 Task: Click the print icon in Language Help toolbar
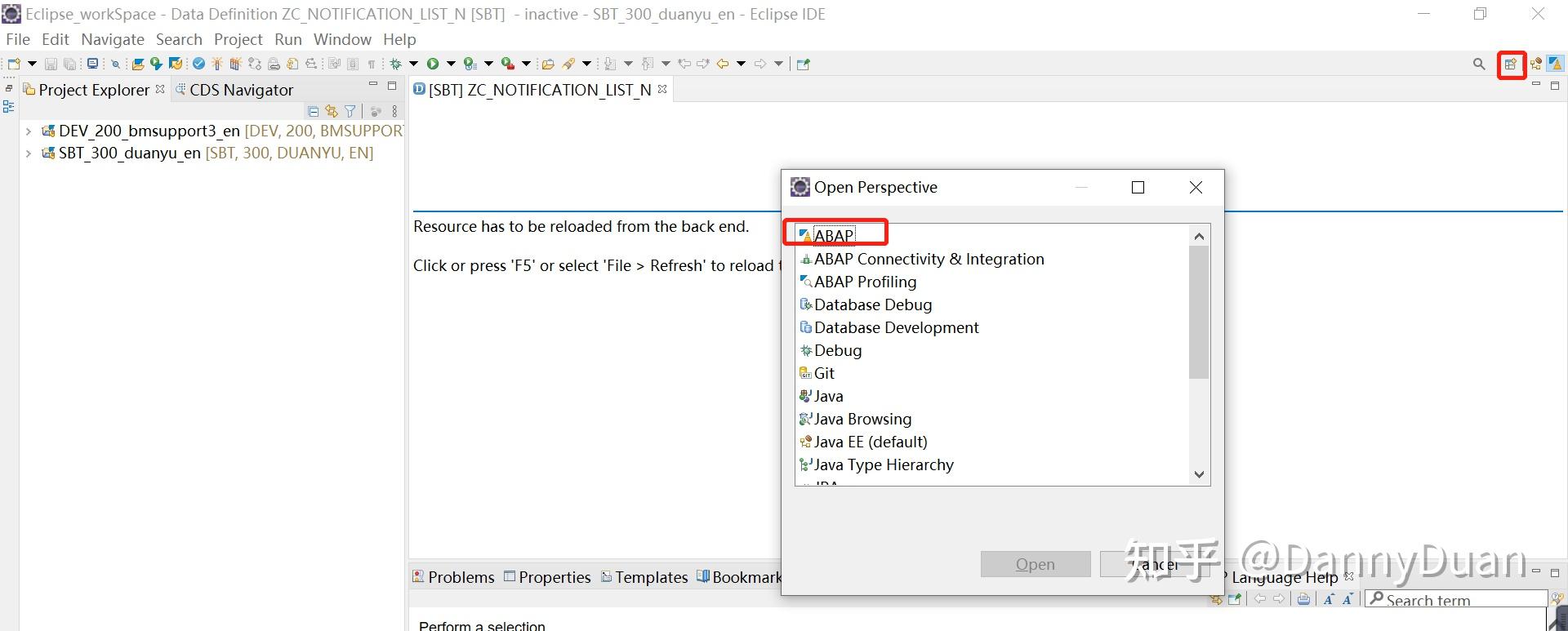[1303, 599]
